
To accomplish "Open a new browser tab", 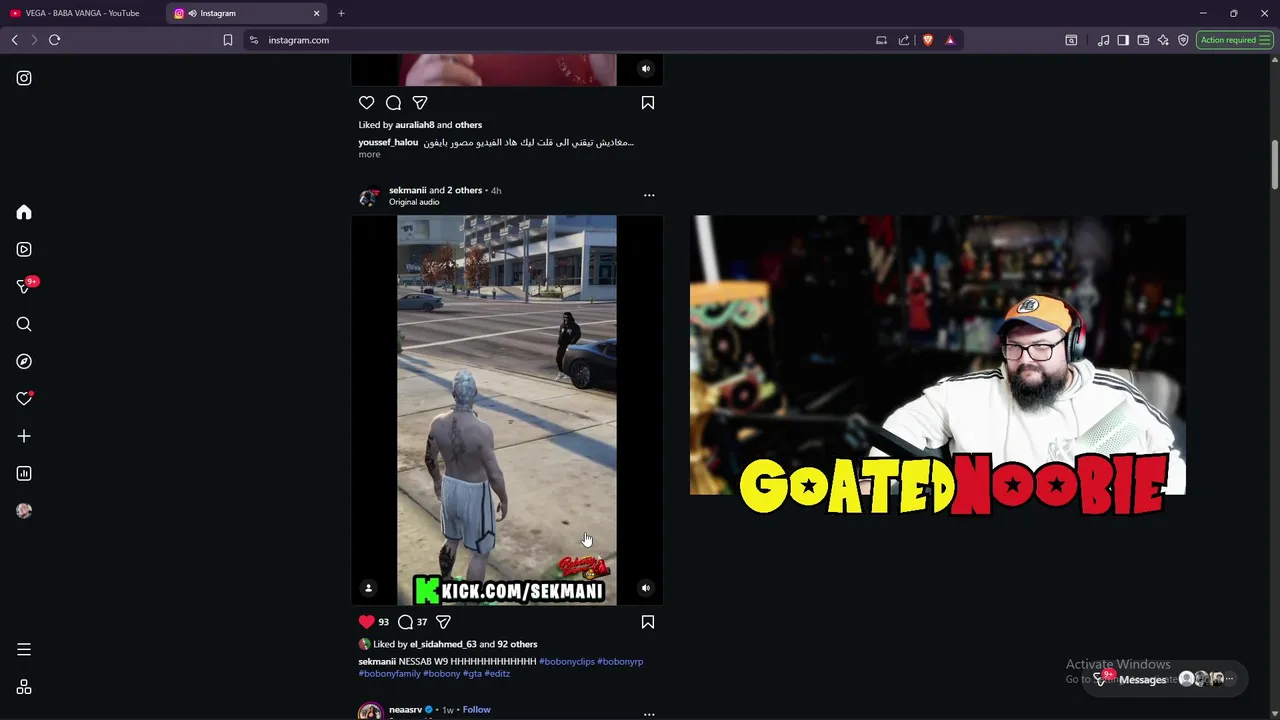I will (x=341, y=13).
